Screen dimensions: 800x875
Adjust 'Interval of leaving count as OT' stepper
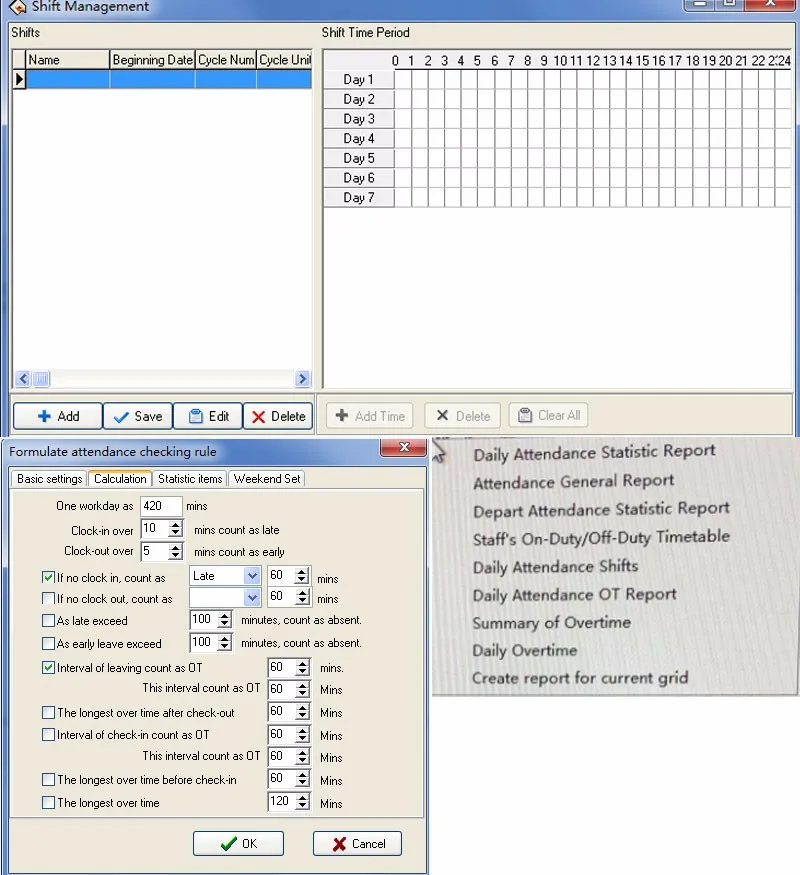click(x=302, y=667)
